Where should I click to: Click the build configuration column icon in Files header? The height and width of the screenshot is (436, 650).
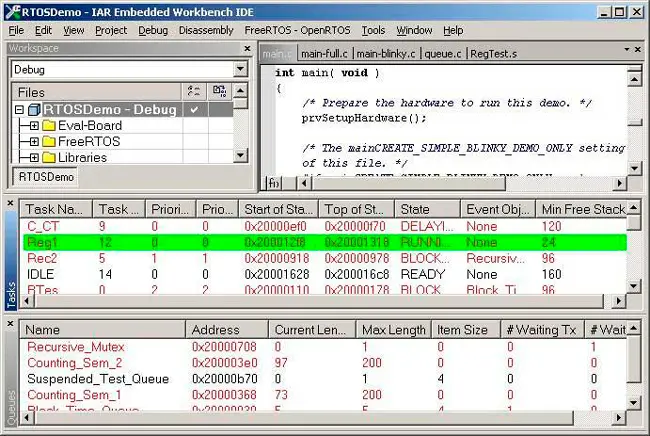coord(195,91)
